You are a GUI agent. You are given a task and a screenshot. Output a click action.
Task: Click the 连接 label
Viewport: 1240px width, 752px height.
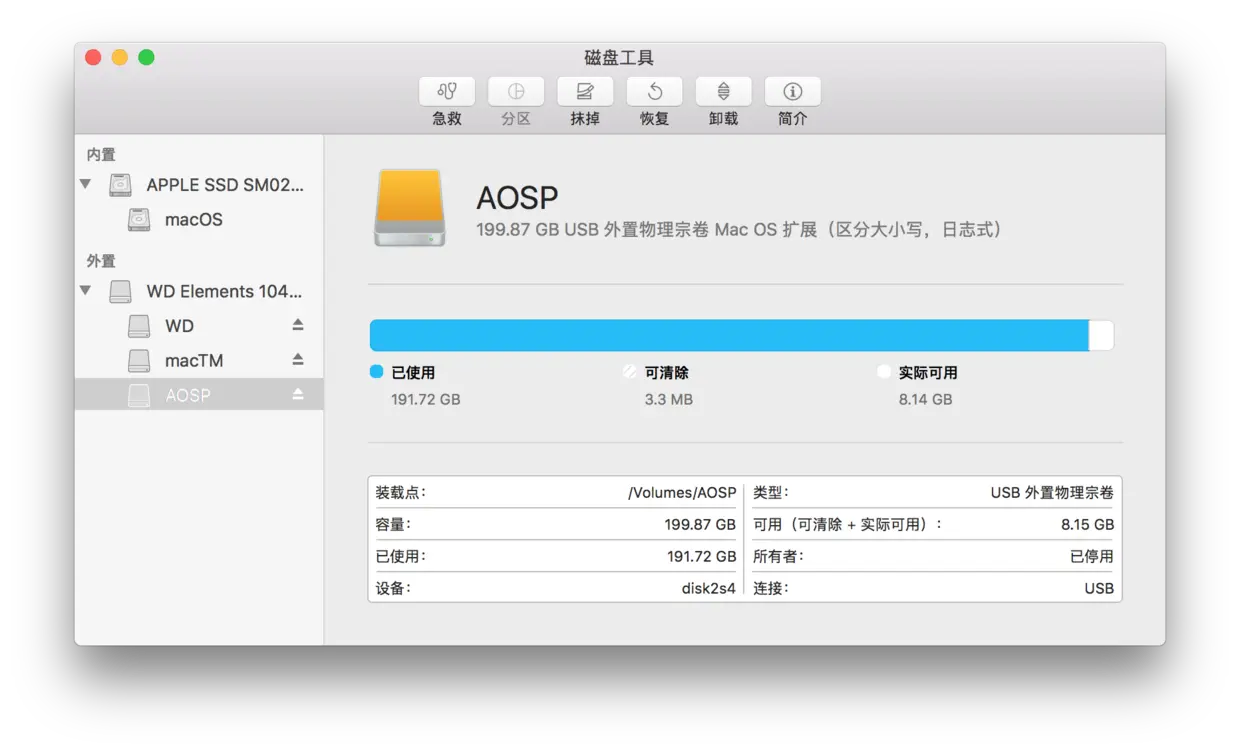771,589
